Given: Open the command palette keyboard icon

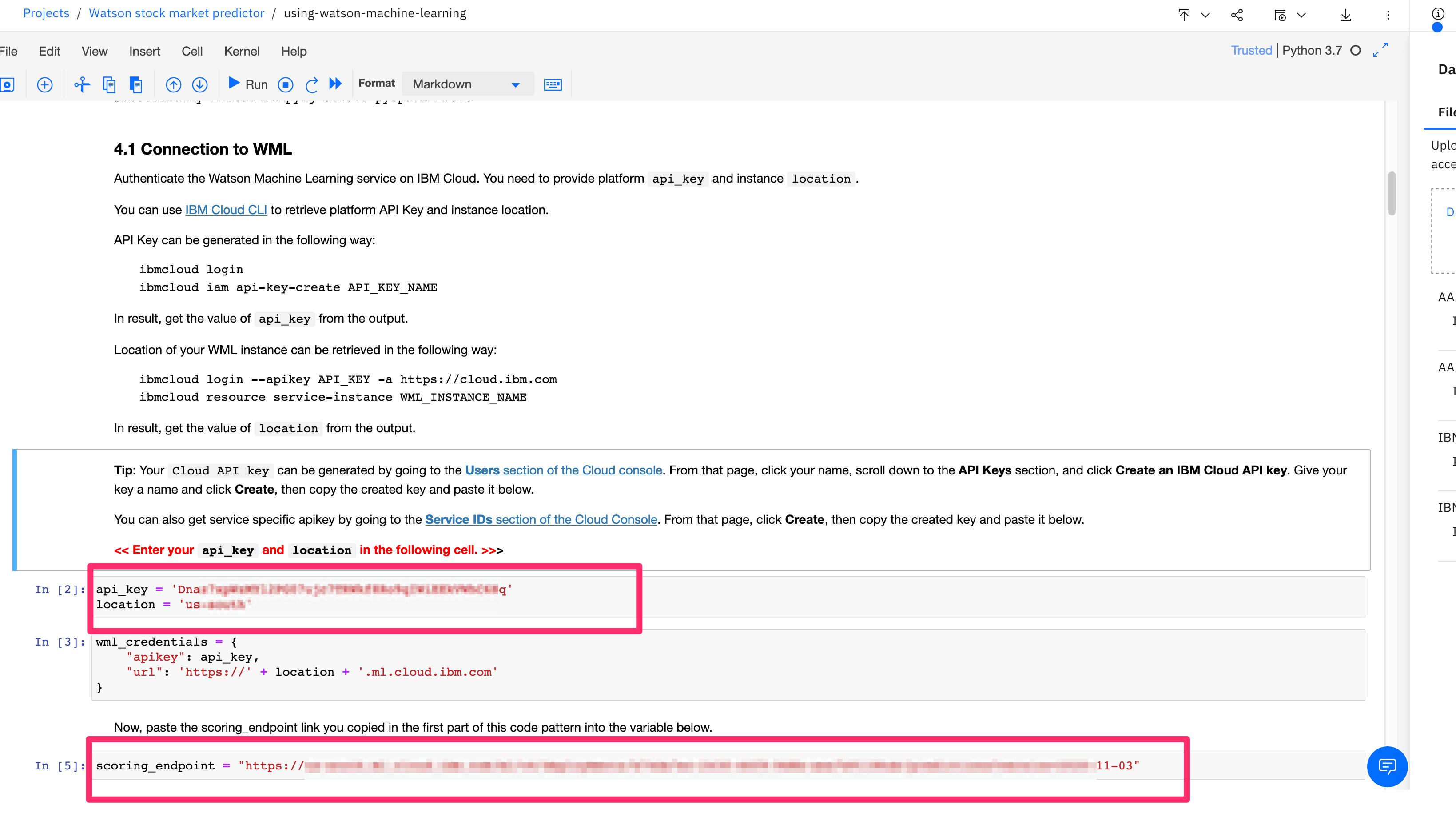Looking at the screenshot, I should tap(552, 85).
